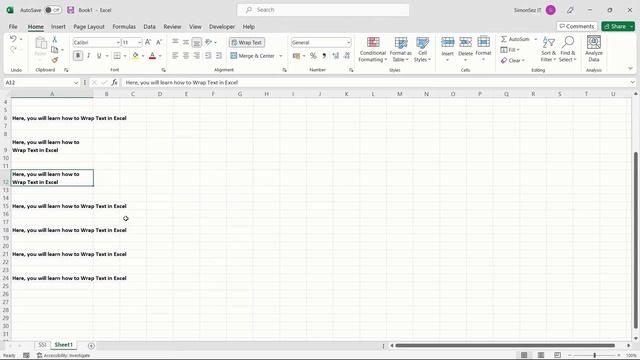Apply Align Left to the cell
Image resolution: width=640 pixels, height=360 pixels.
[x=175, y=56]
